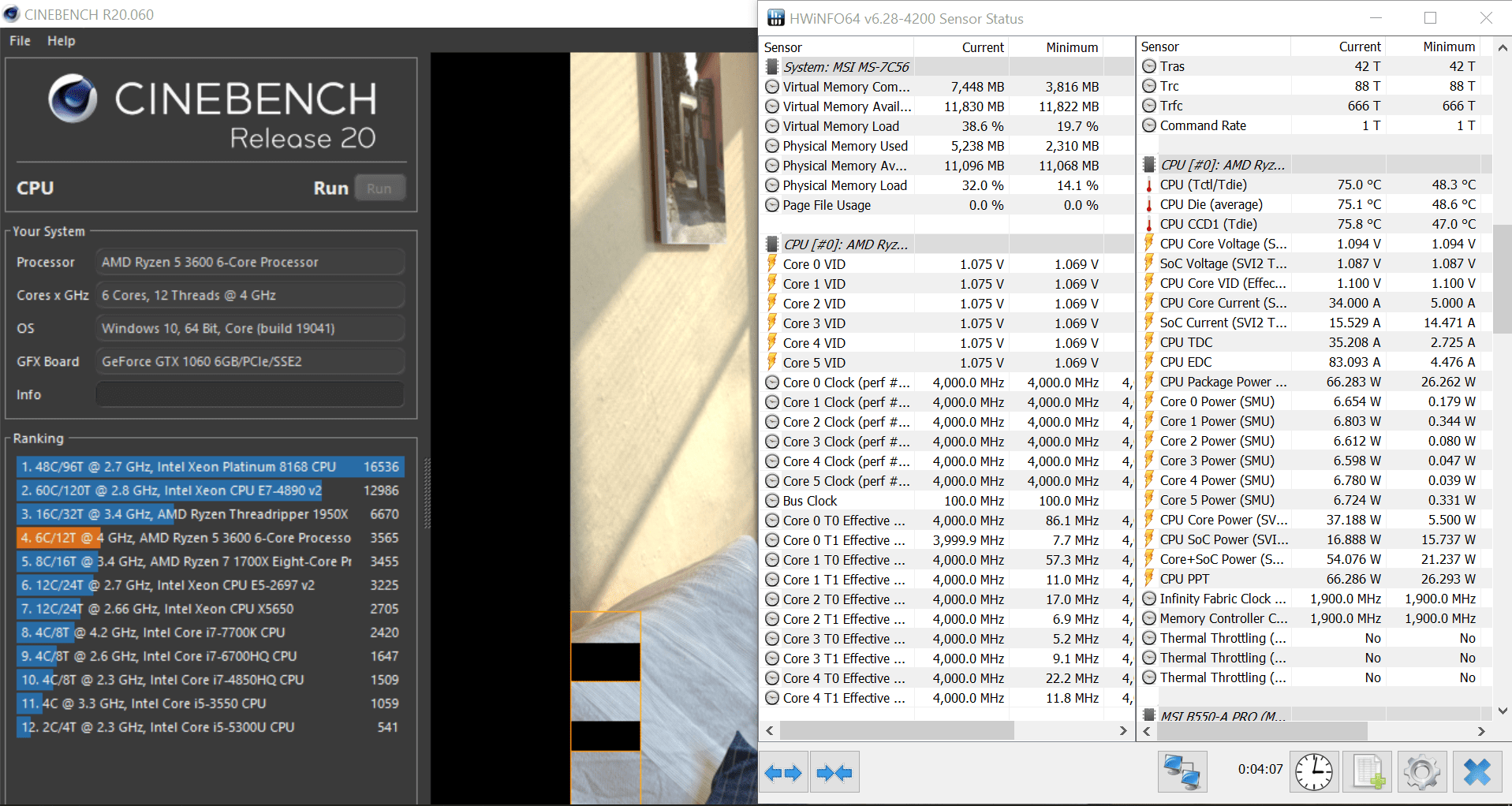This screenshot has height=806, width=1512.
Task: Select the CPU CCD1 (Tdie) row
Action: pyautogui.click(x=1316, y=224)
